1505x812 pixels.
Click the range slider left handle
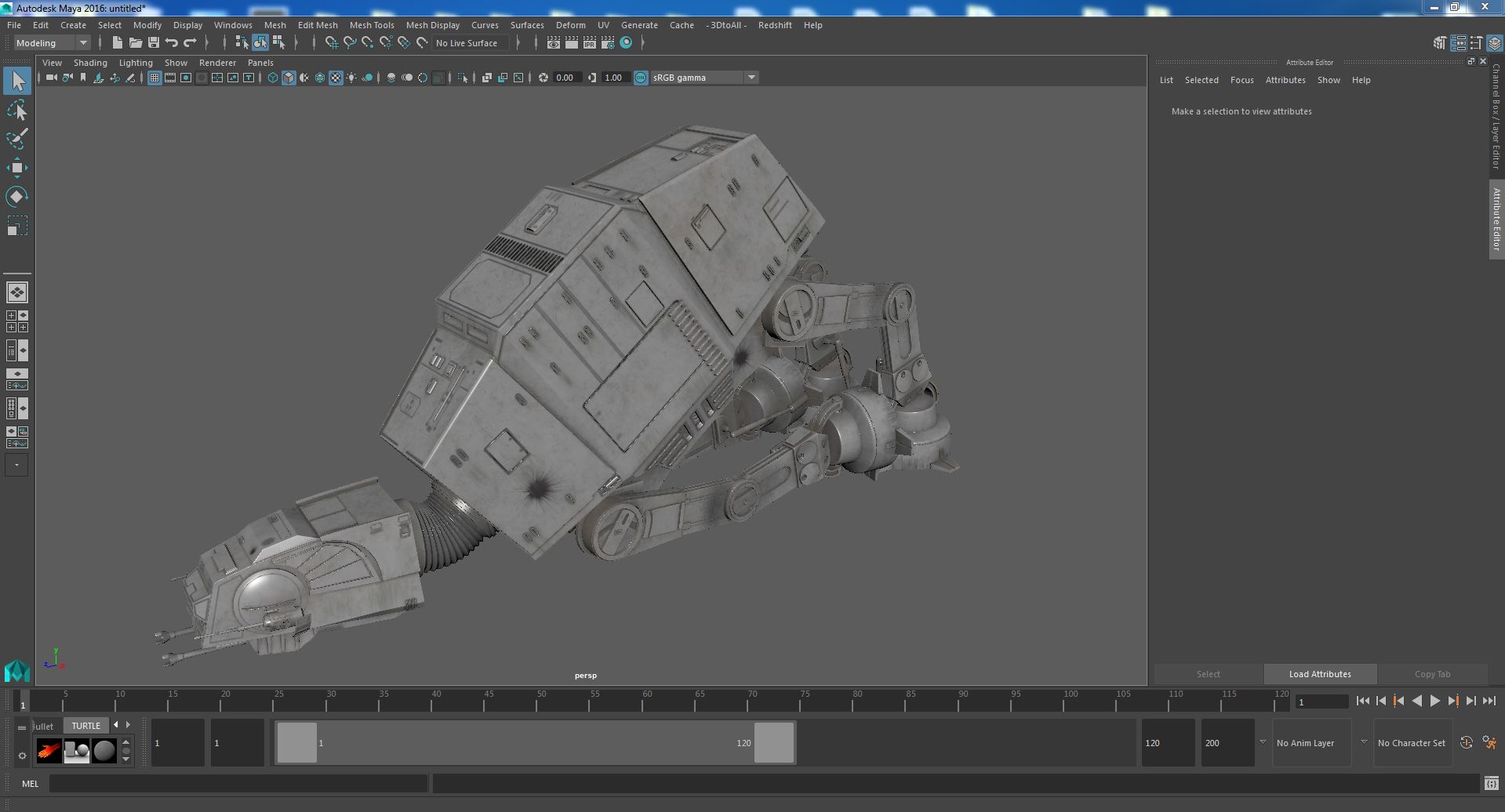click(297, 743)
